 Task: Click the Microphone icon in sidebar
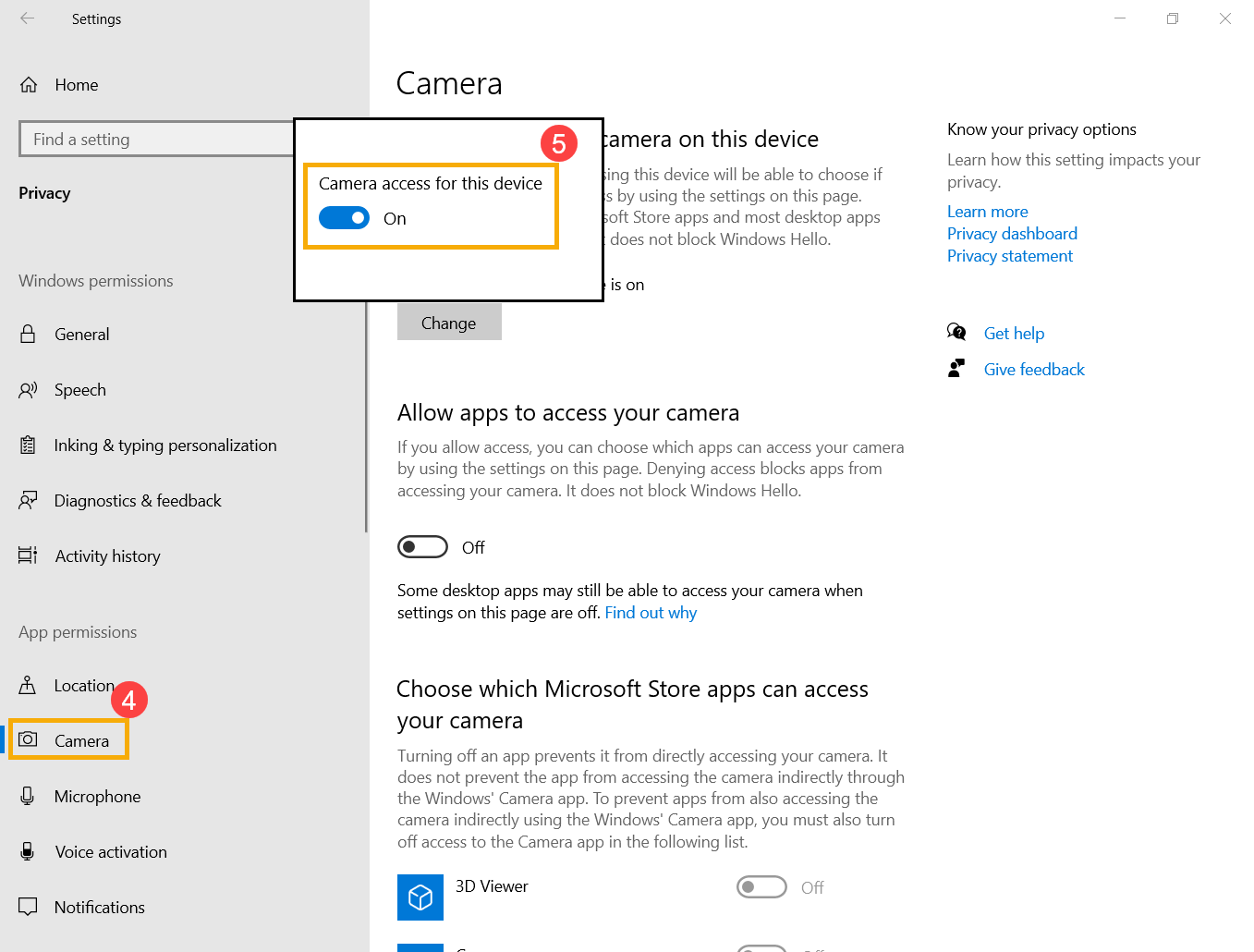[x=29, y=796]
